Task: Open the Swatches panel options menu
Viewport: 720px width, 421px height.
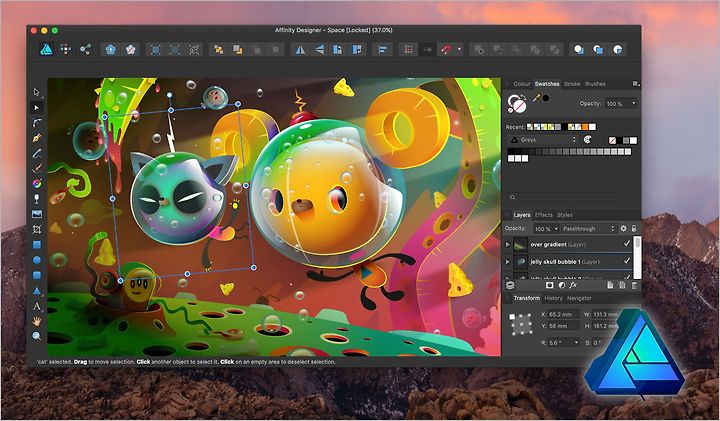Action: 636,84
